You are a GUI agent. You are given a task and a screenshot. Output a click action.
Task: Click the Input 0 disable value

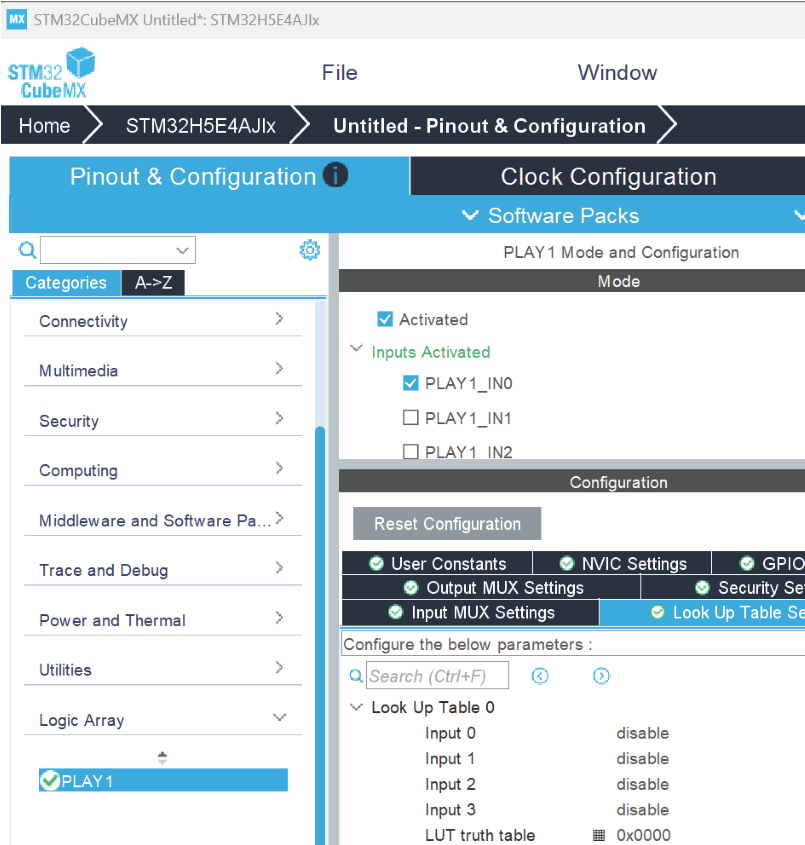tap(642, 733)
